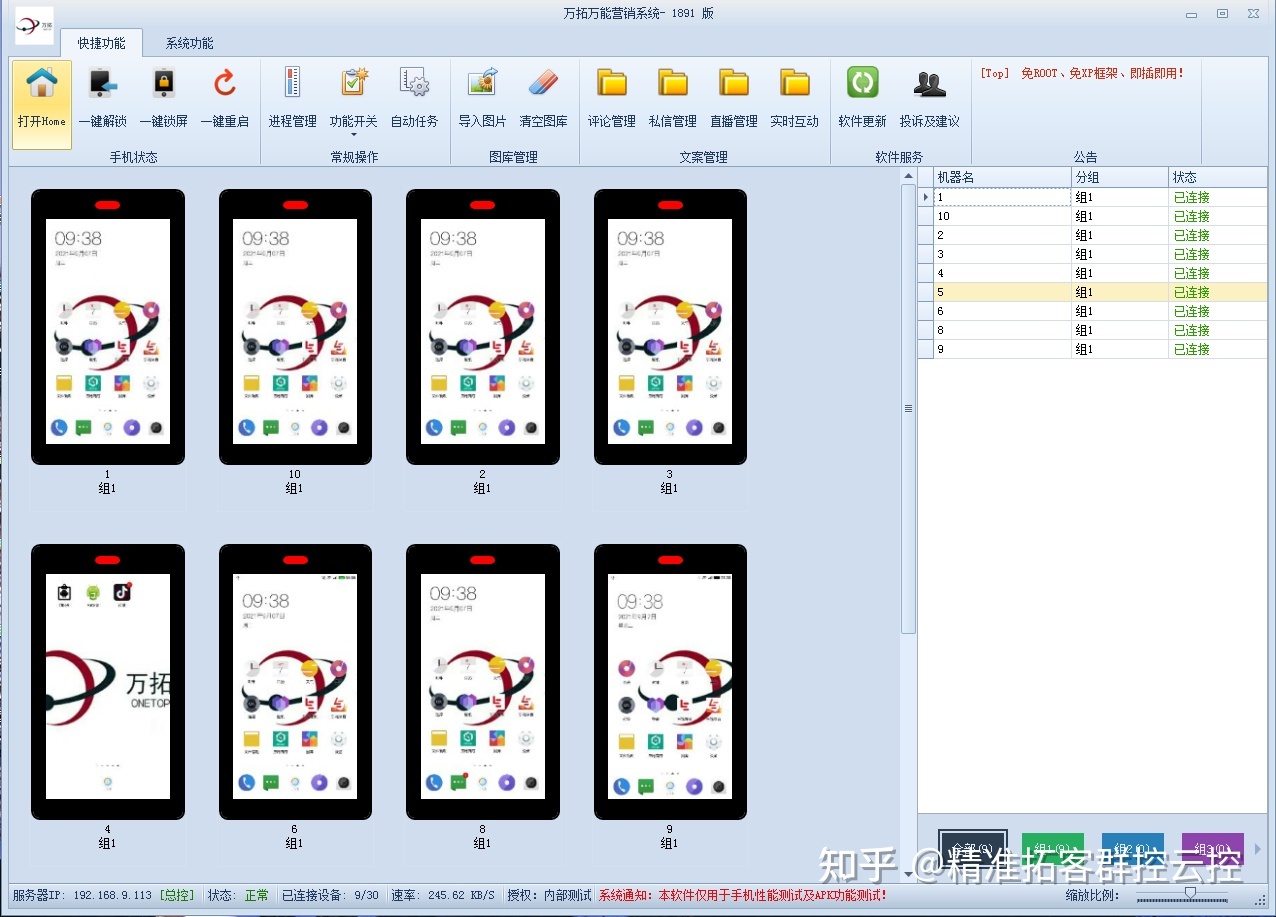The height and width of the screenshot is (917, 1276).
Task: Filter devices by green 组1 button
Action: (1052, 849)
